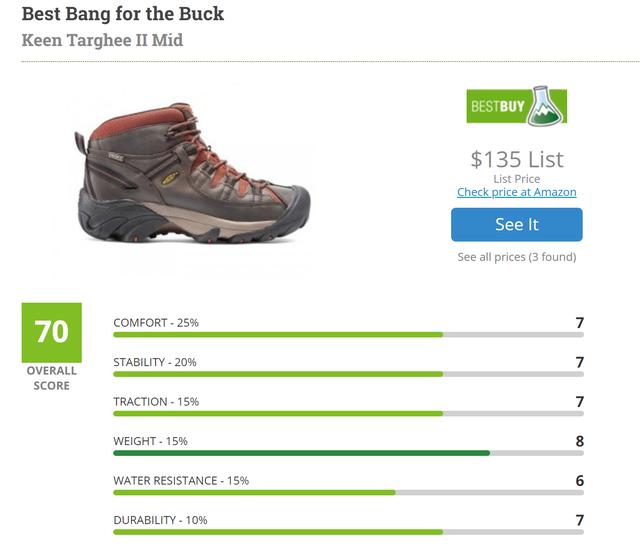Click the blue See It button
This screenshot has height=556, width=640.
(x=516, y=225)
